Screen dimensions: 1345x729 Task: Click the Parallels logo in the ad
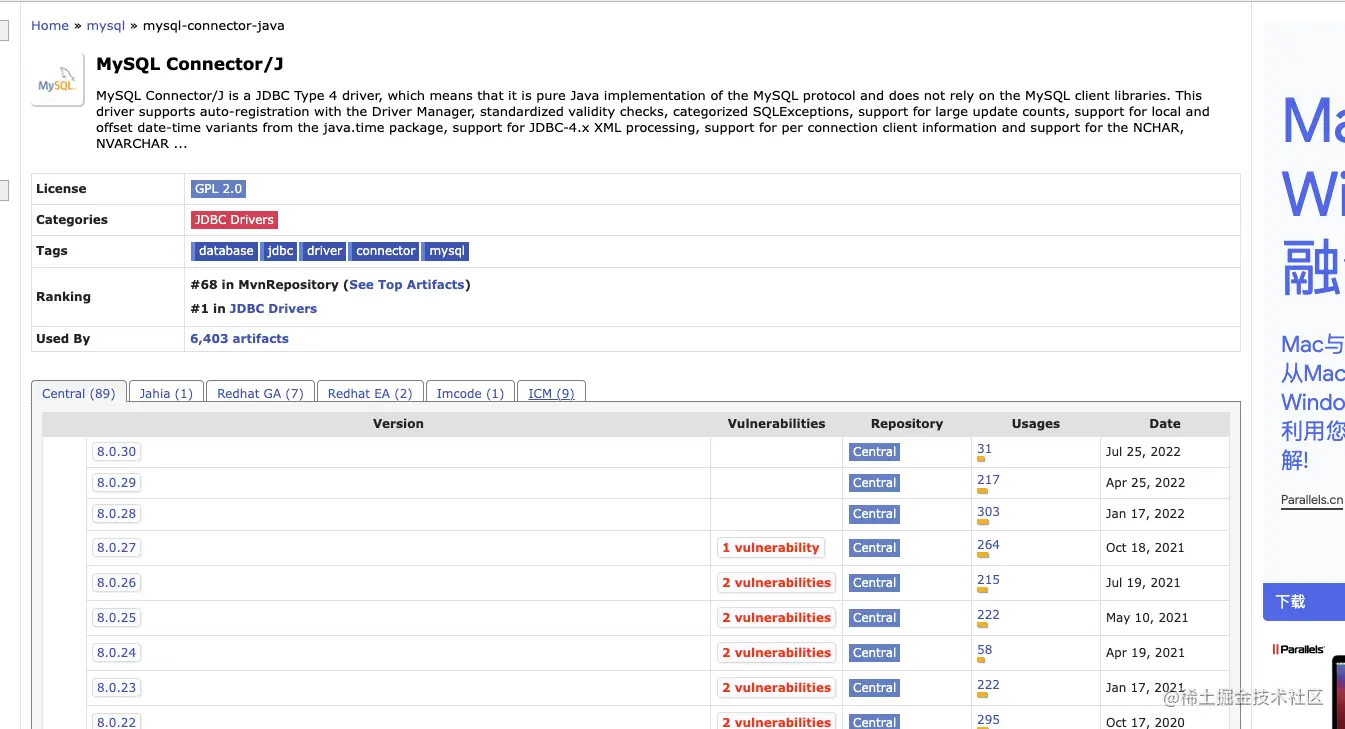(1298, 649)
